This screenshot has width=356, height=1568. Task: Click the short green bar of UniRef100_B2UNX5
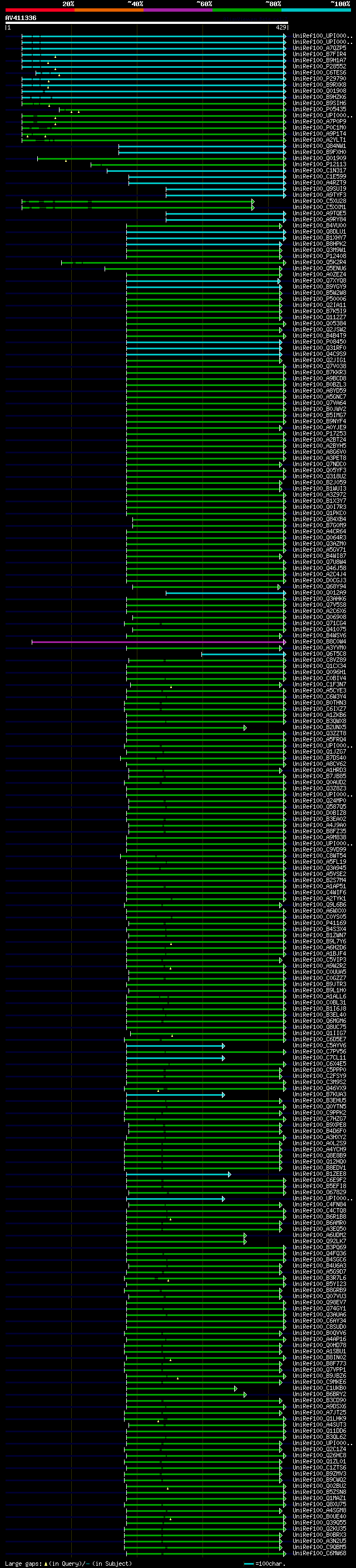pos(186,728)
